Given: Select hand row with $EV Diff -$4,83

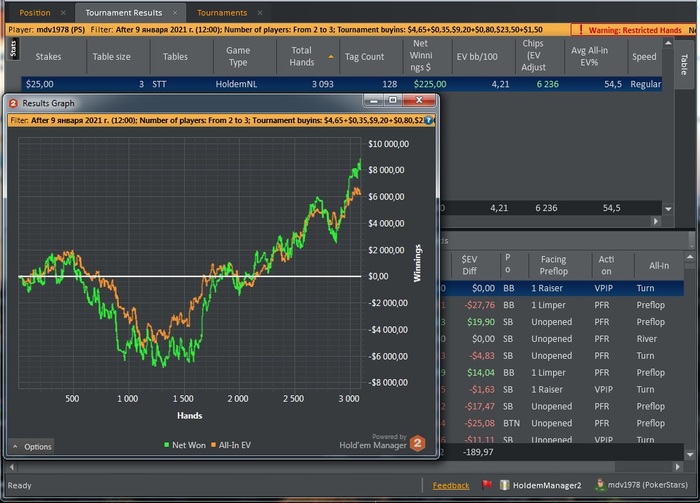Looking at the screenshot, I should tap(562, 356).
